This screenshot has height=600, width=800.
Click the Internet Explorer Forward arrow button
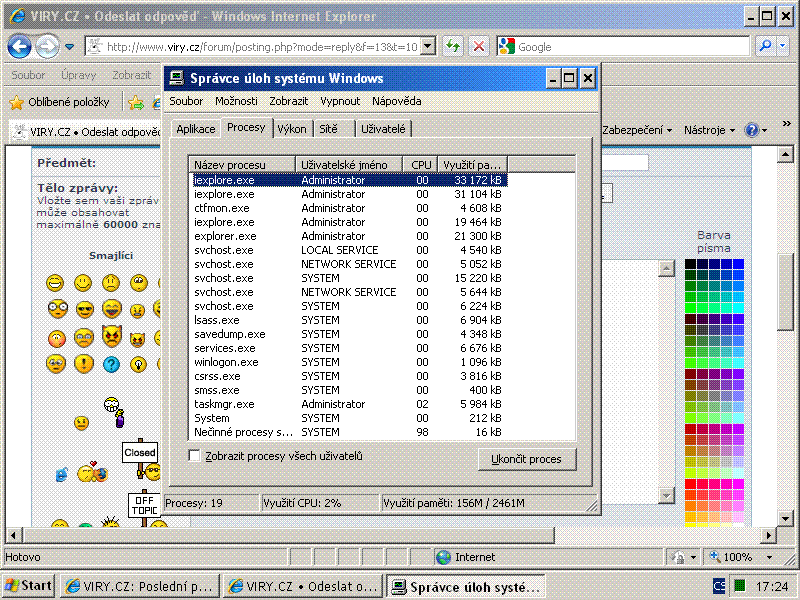[47, 47]
